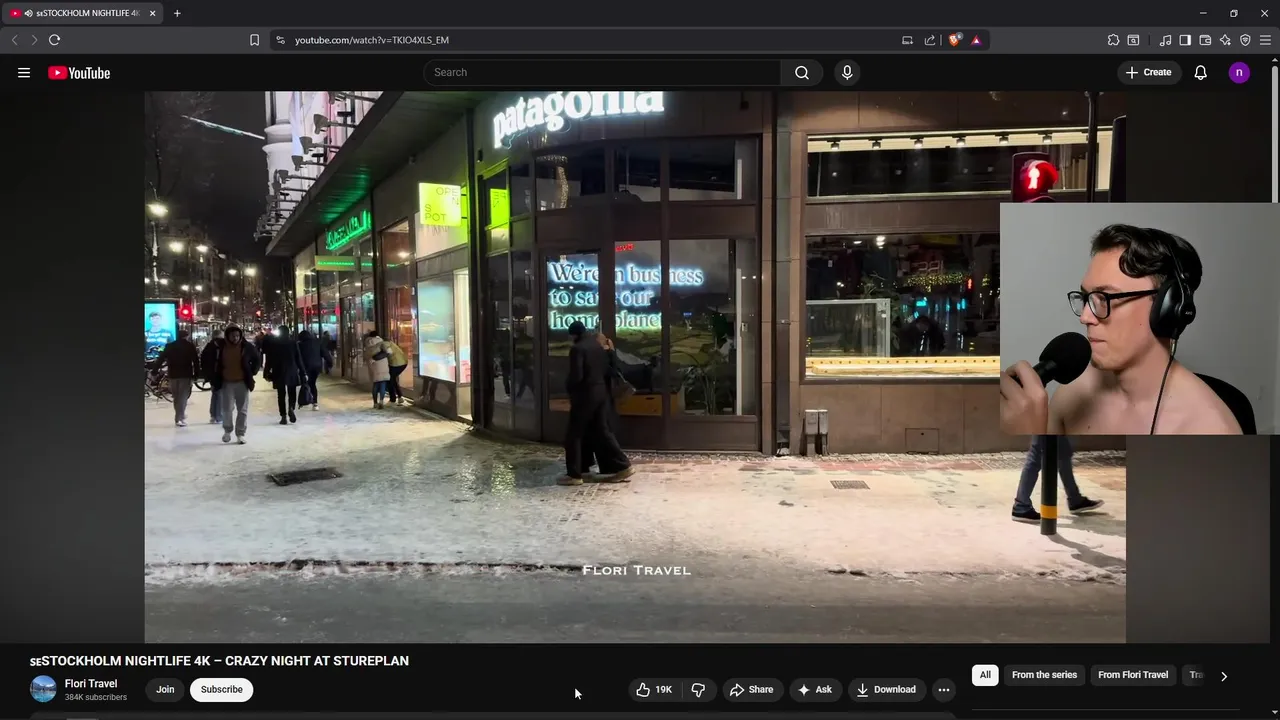The image size is (1280, 720).
Task: Click the Ask button
Action: (815, 689)
